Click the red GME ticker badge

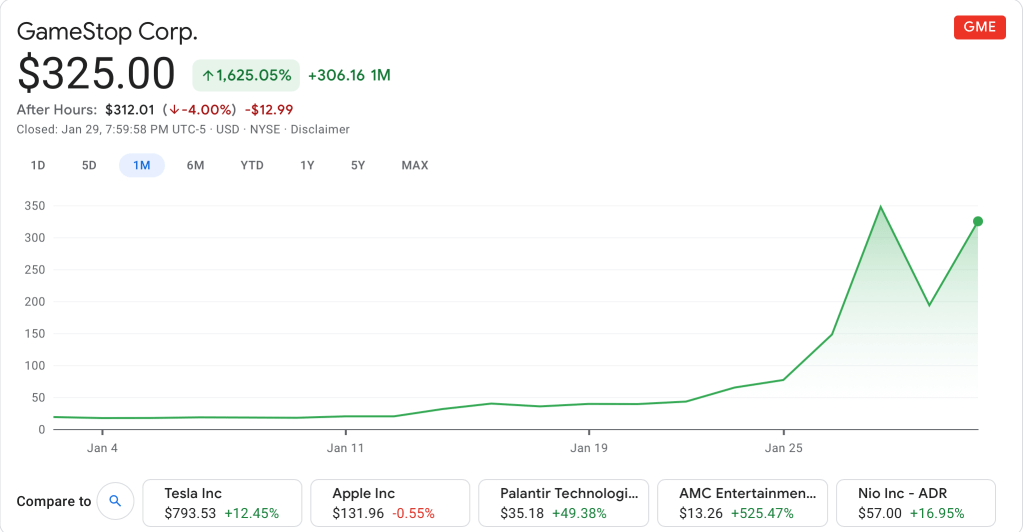tap(979, 27)
